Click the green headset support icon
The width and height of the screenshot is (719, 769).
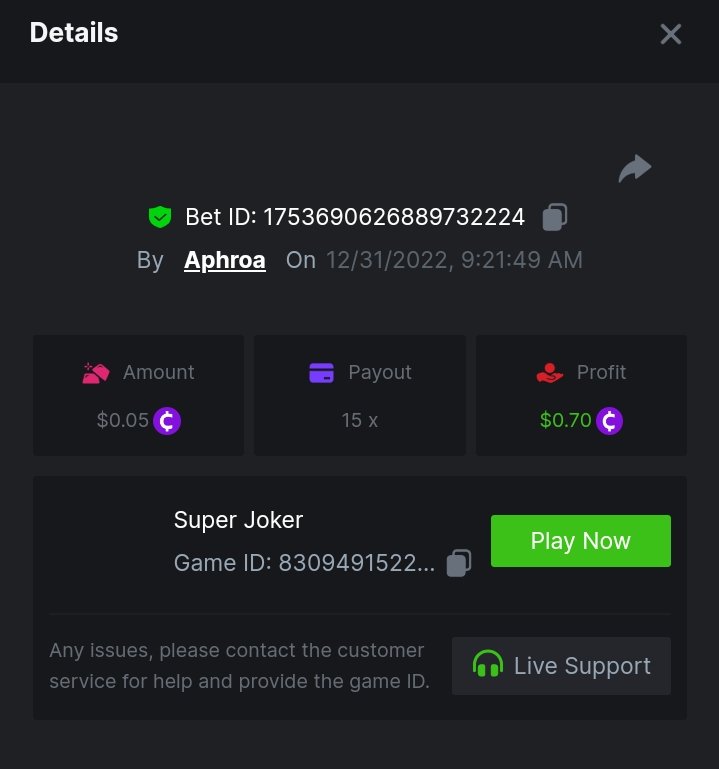488,666
